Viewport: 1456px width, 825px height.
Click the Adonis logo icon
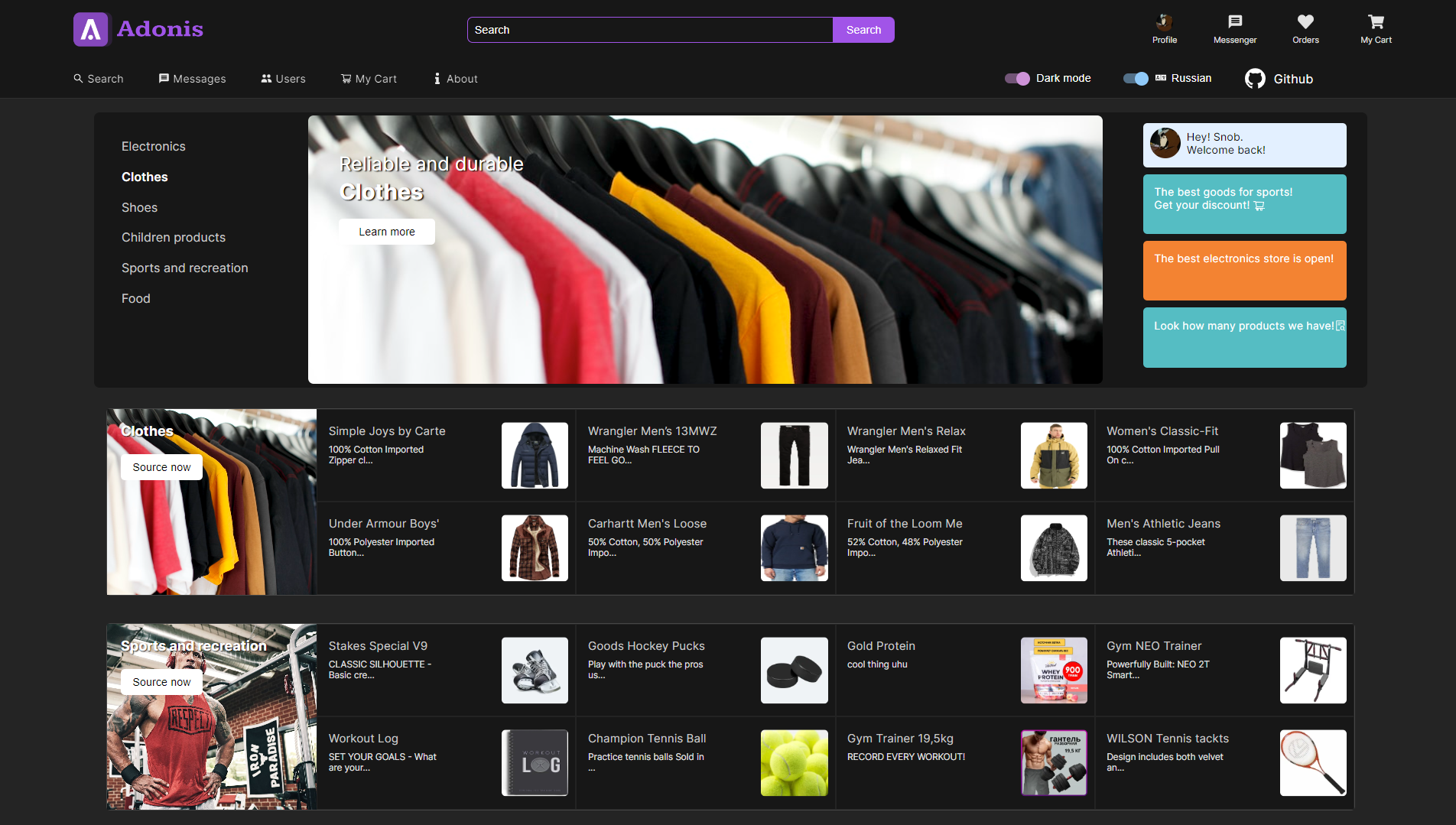[91, 29]
